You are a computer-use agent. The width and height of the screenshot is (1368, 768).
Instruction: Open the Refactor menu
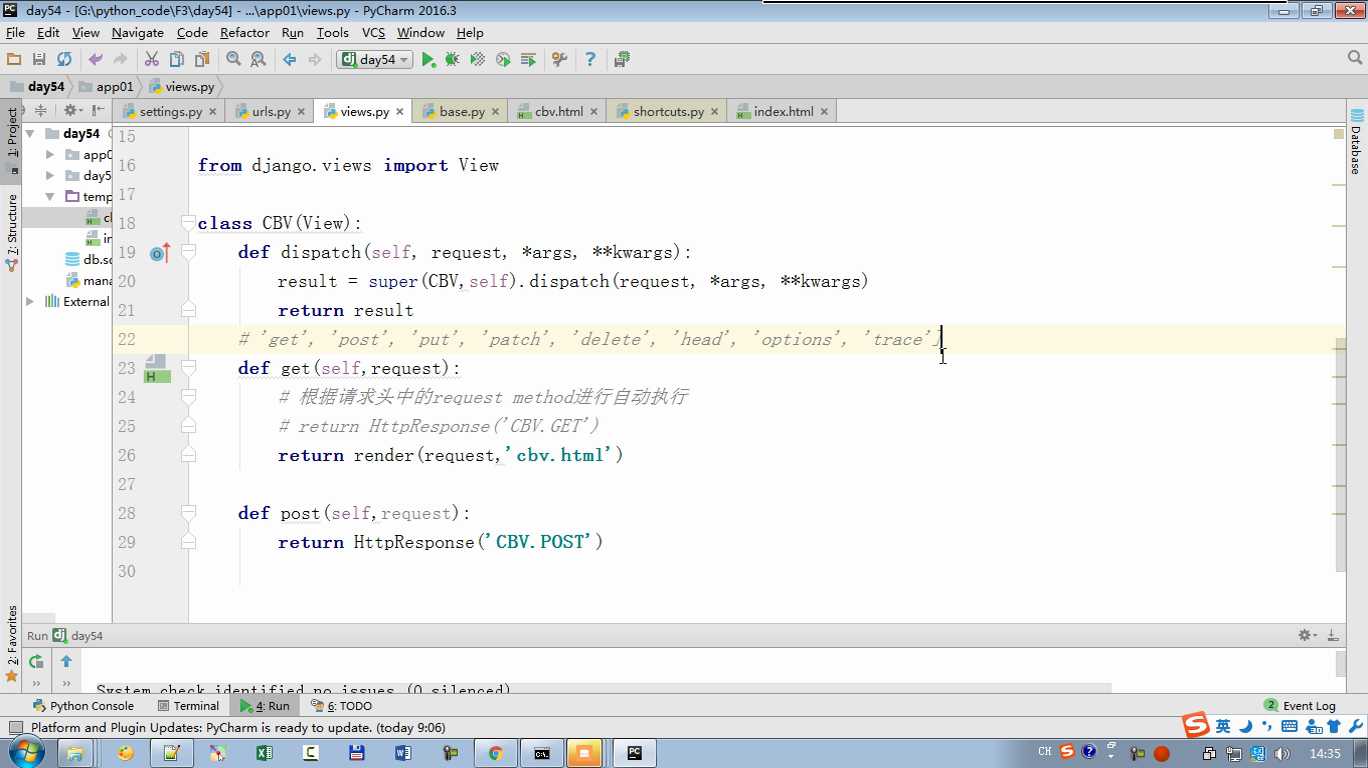click(x=245, y=33)
